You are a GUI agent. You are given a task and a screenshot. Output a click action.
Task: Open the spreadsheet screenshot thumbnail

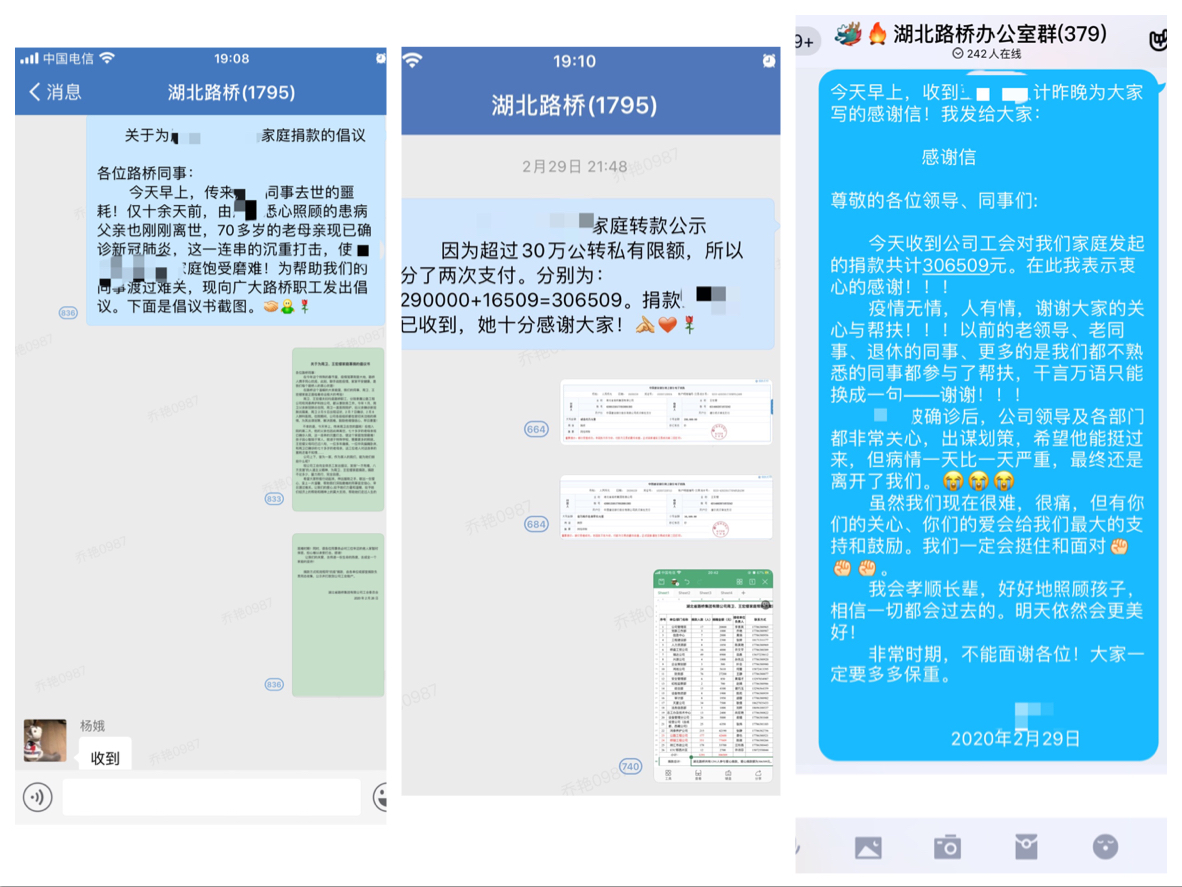coord(712,675)
